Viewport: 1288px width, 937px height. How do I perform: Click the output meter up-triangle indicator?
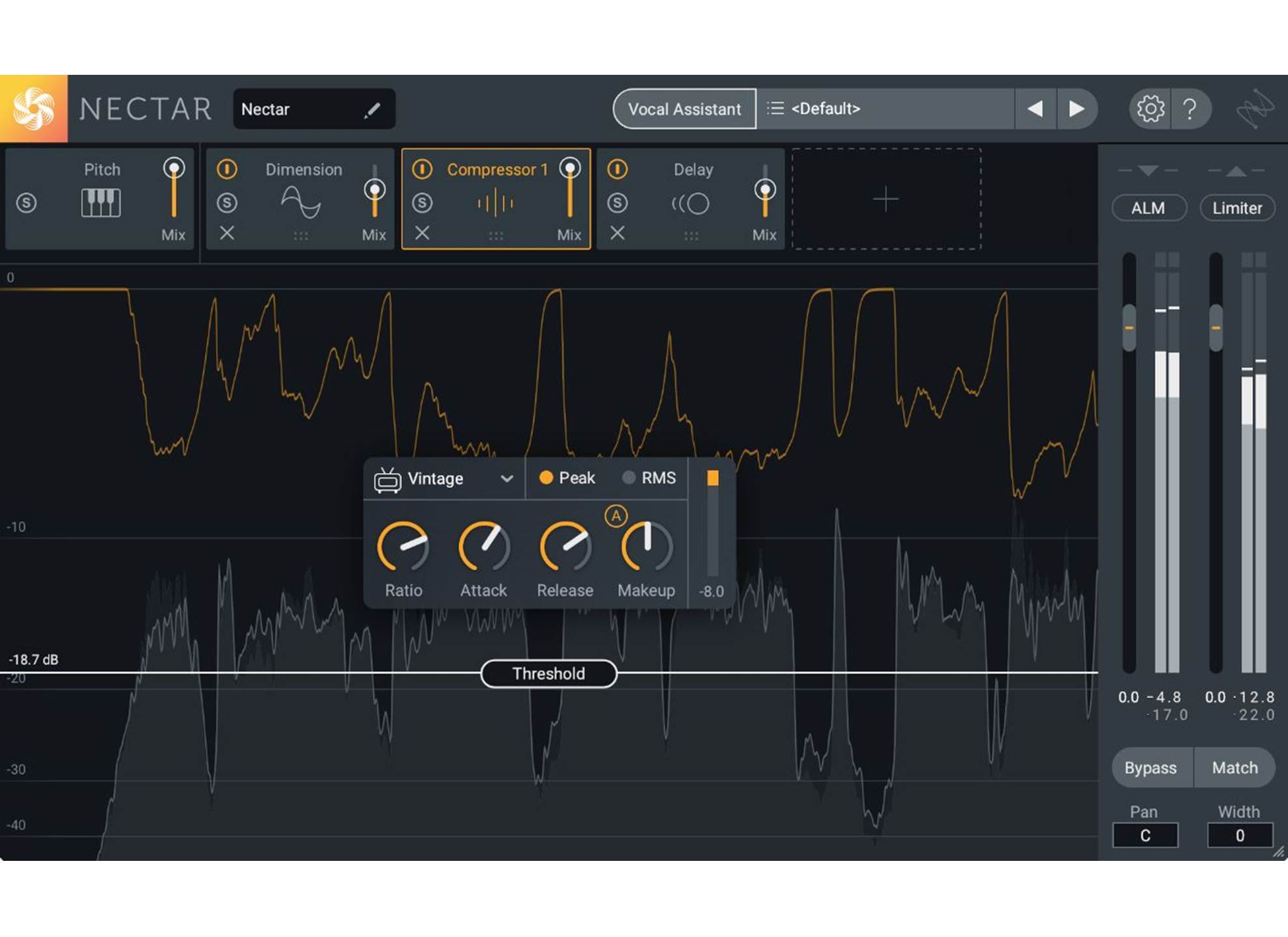1236,171
